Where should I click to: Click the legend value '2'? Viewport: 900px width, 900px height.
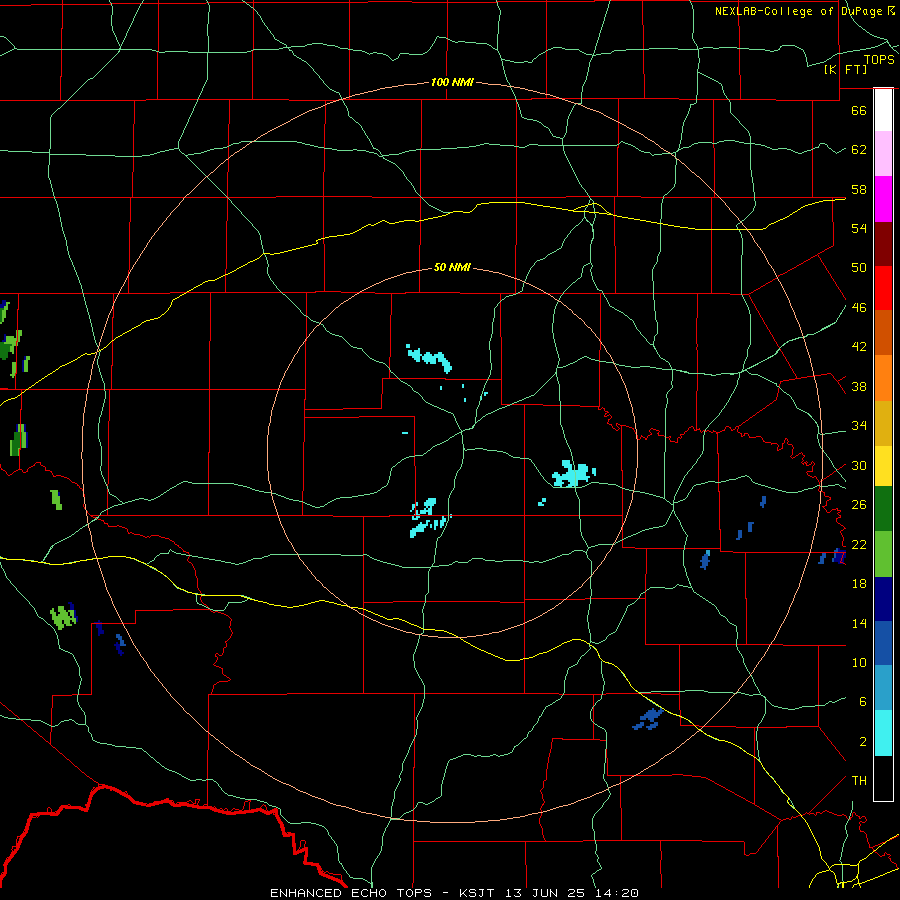click(863, 742)
